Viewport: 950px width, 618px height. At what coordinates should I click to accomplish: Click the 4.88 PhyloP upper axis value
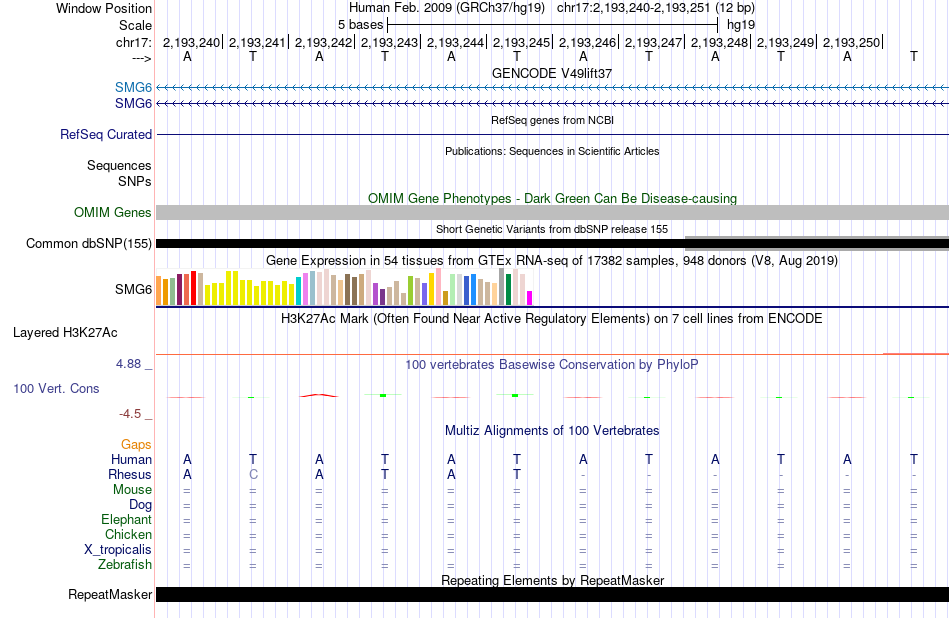tap(128, 364)
